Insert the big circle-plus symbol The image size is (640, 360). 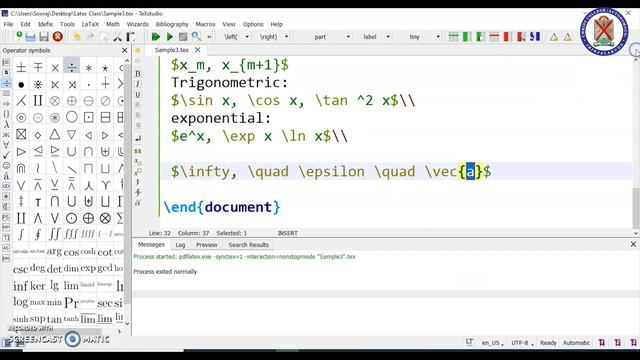(88, 218)
